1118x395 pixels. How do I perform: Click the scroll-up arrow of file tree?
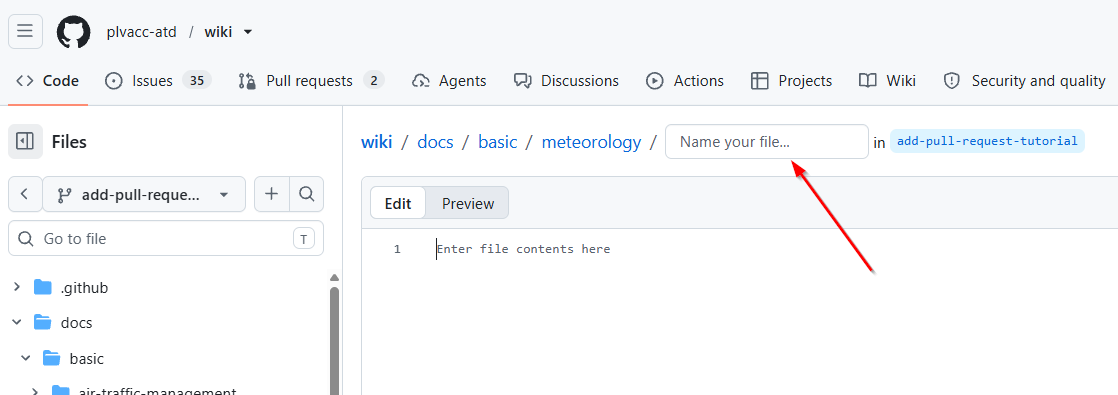(334, 277)
